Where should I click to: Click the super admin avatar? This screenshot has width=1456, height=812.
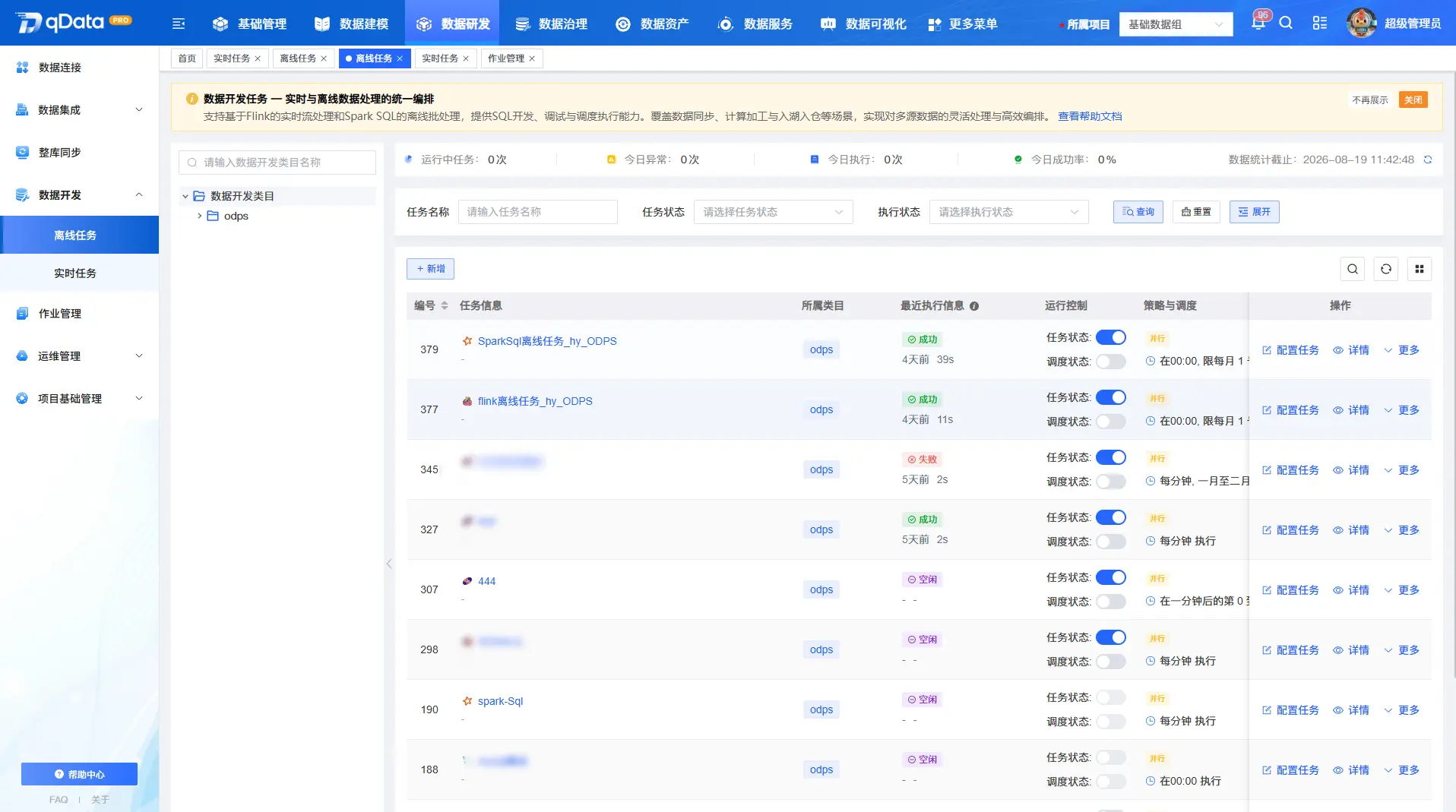click(1361, 23)
